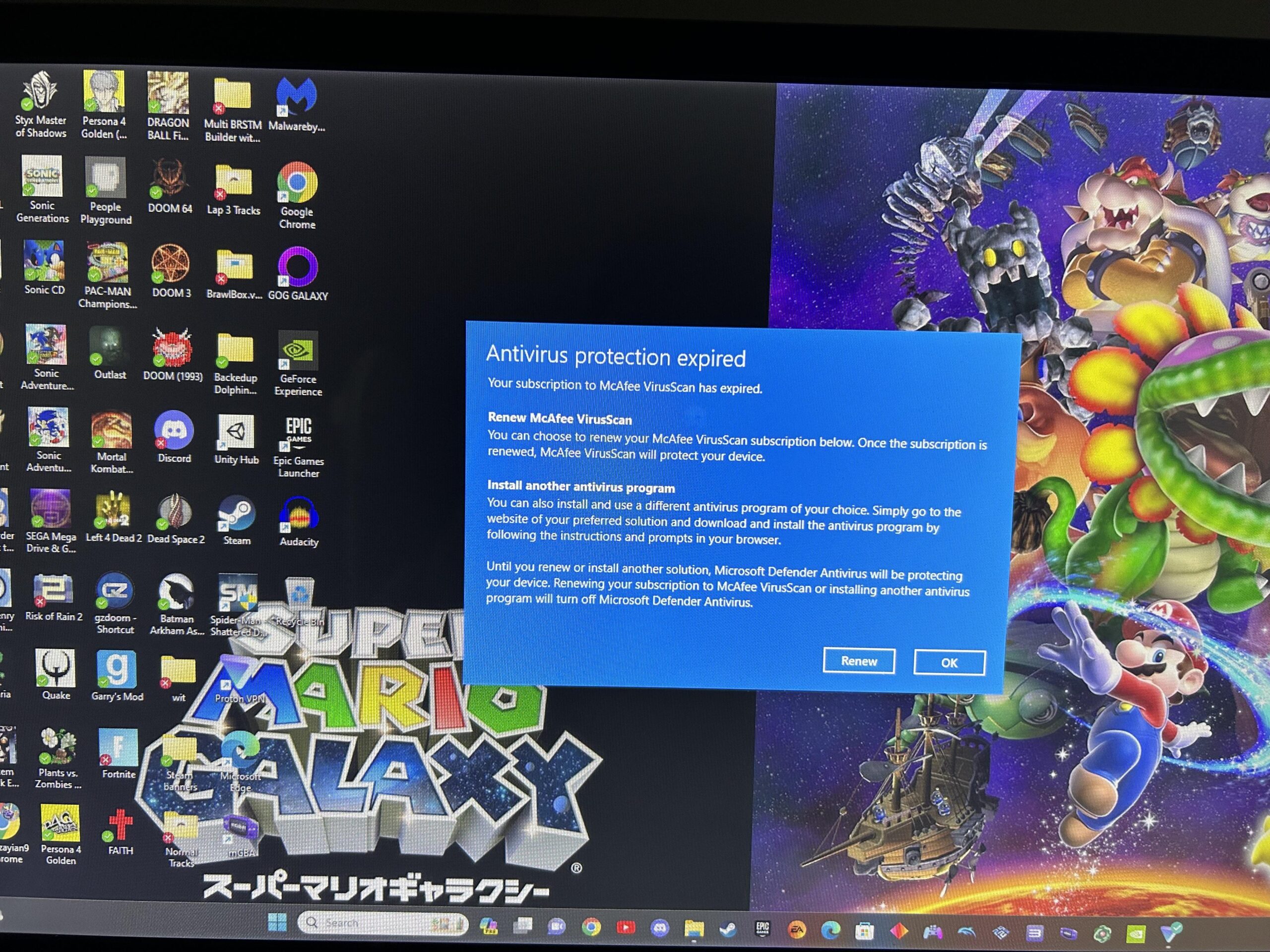Select the Audacity desktop shortcut

[x=299, y=522]
